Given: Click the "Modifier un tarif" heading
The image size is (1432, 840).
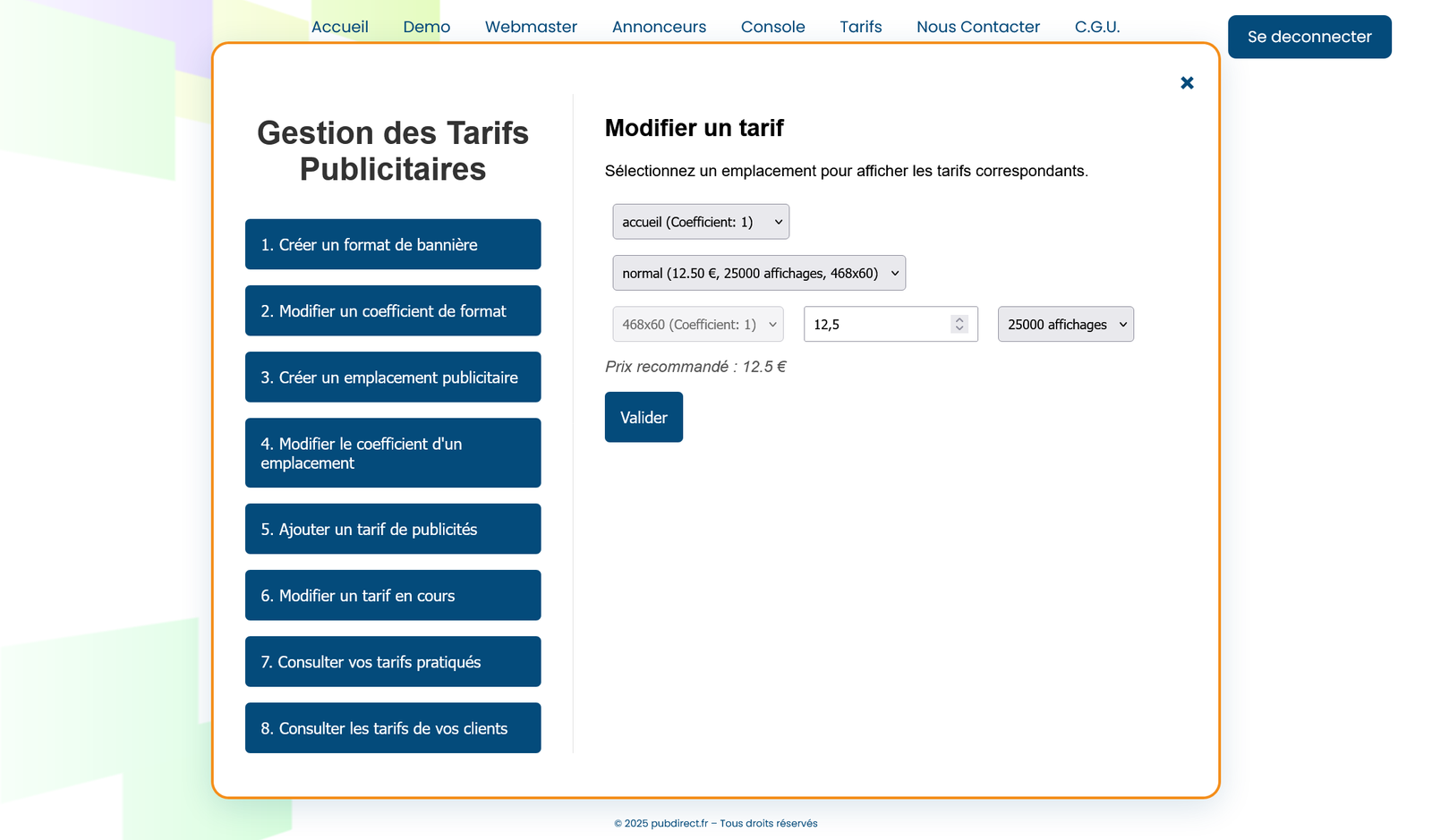Looking at the screenshot, I should [695, 128].
